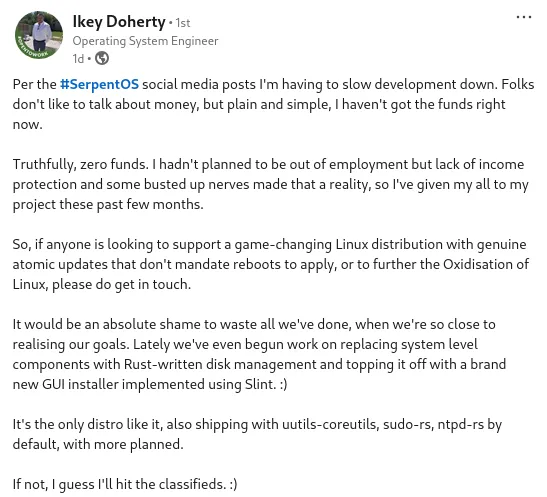Click the globe public visibility icon

(x=102, y=58)
